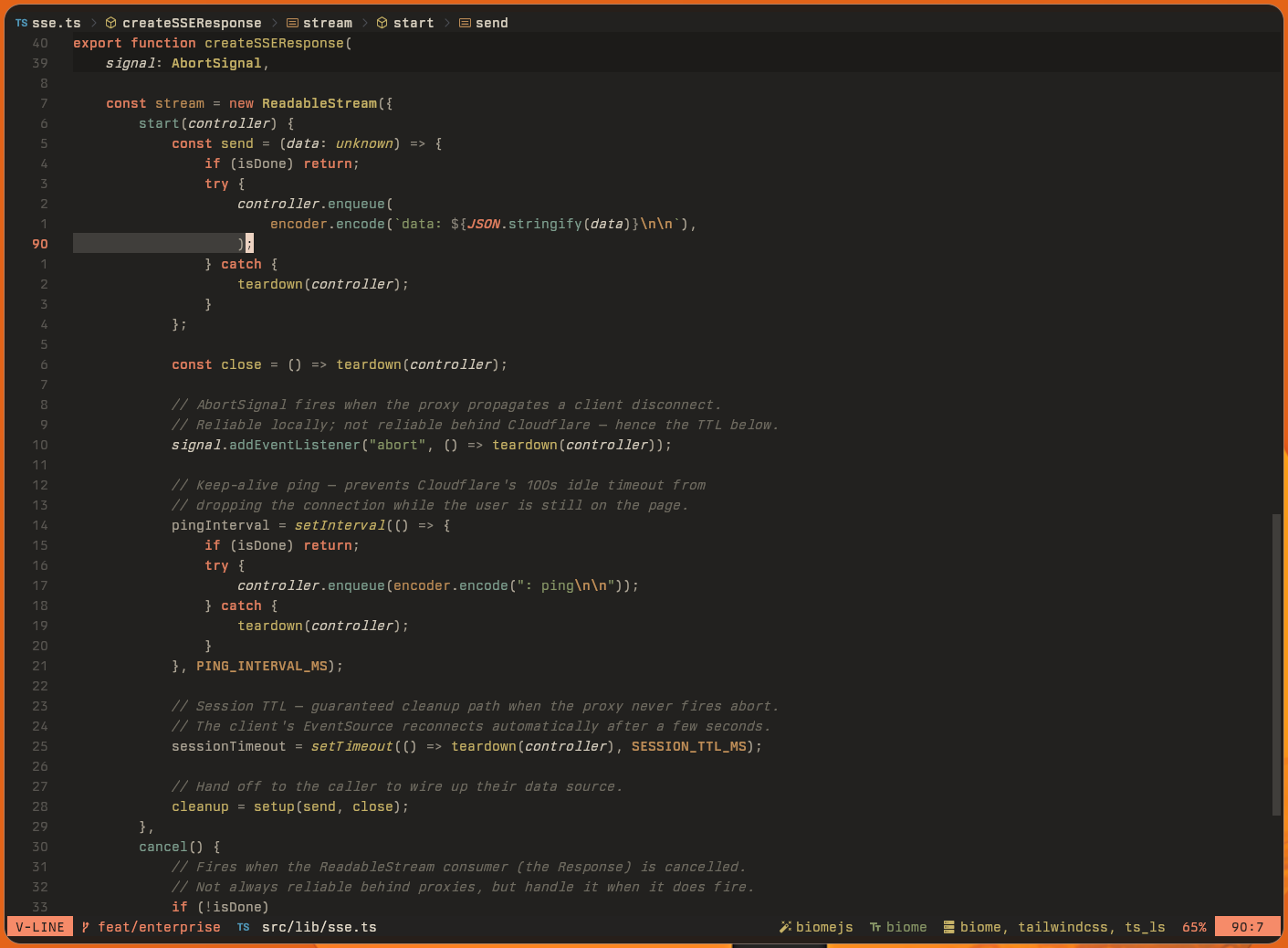Expand chevron after sse.ts breadcrumb
The height and width of the screenshot is (948, 1288).
(x=93, y=23)
